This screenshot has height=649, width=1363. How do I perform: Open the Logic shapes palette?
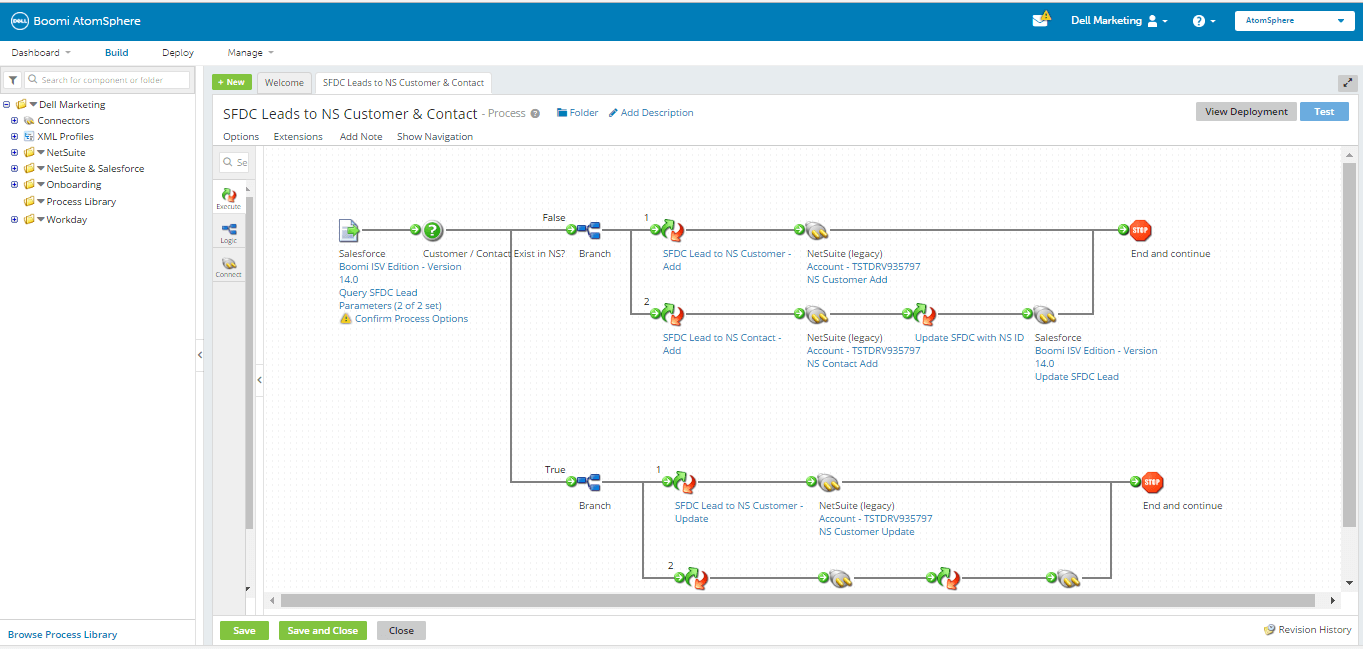click(x=228, y=231)
